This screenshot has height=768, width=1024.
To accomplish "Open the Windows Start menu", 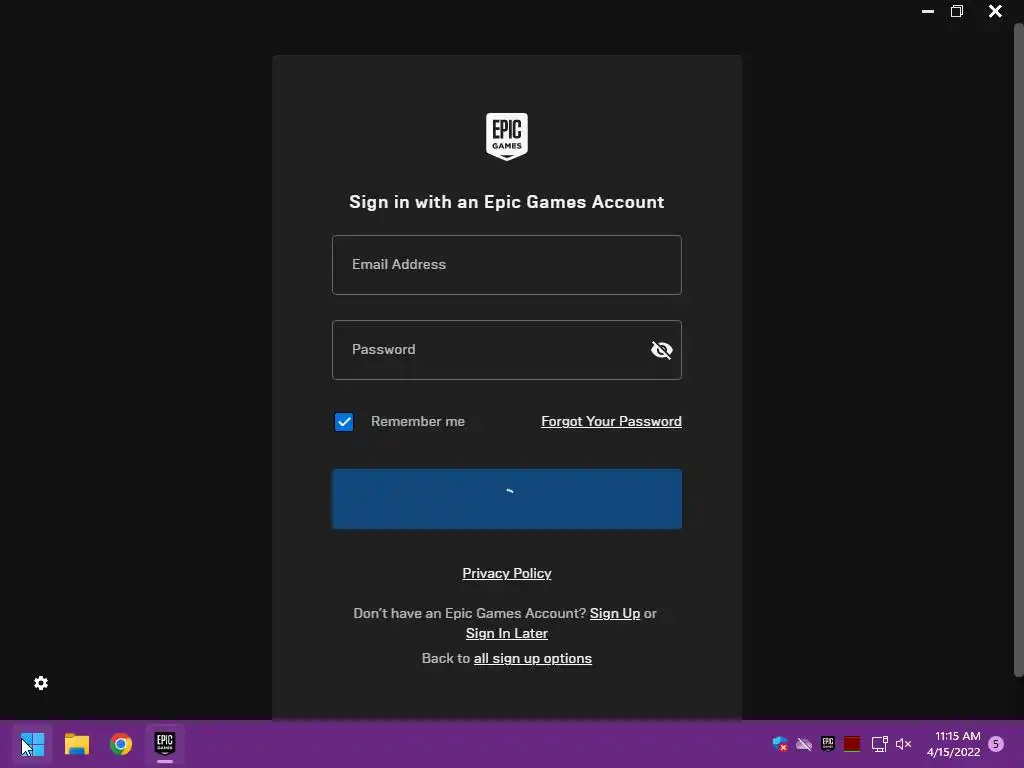I will pyautogui.click(x=32, y=744).
